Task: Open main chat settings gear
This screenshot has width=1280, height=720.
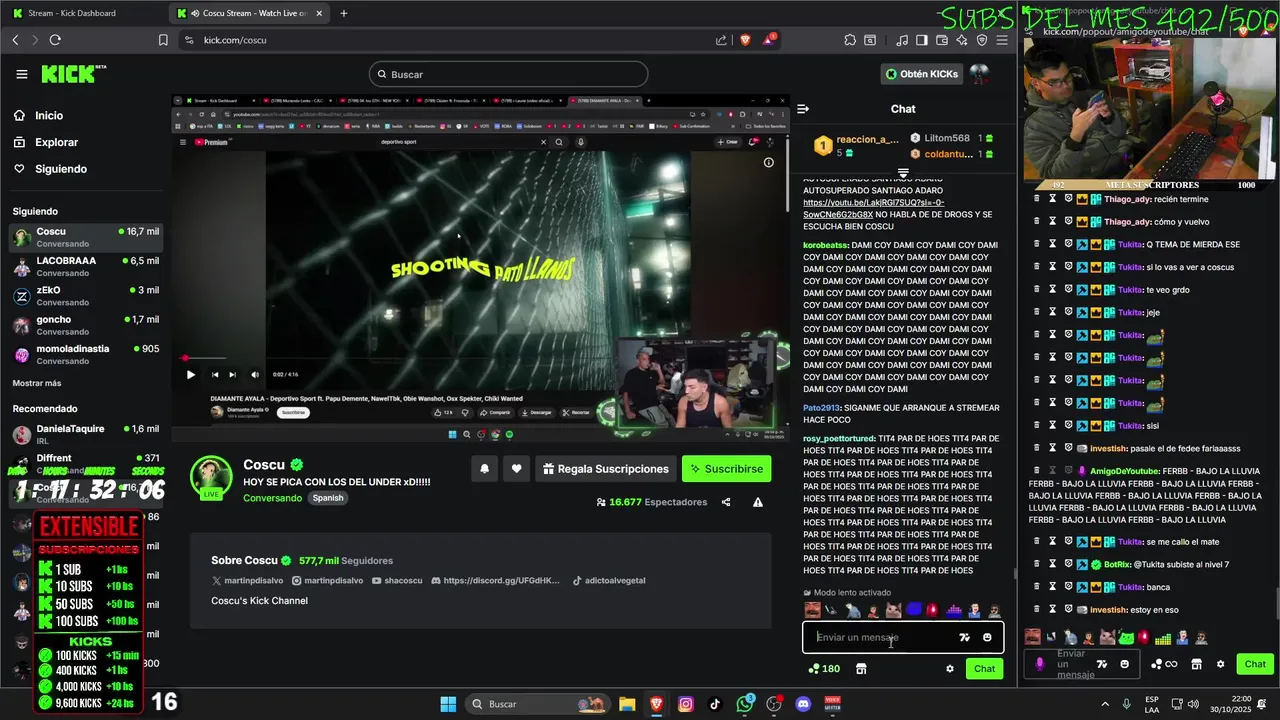Action: (950, 669)
